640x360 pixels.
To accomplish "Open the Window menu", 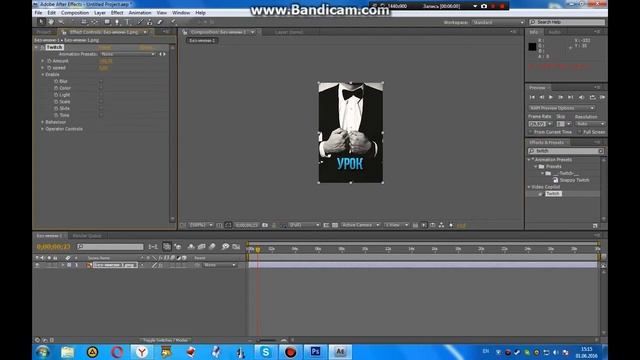I will [181, 13].
